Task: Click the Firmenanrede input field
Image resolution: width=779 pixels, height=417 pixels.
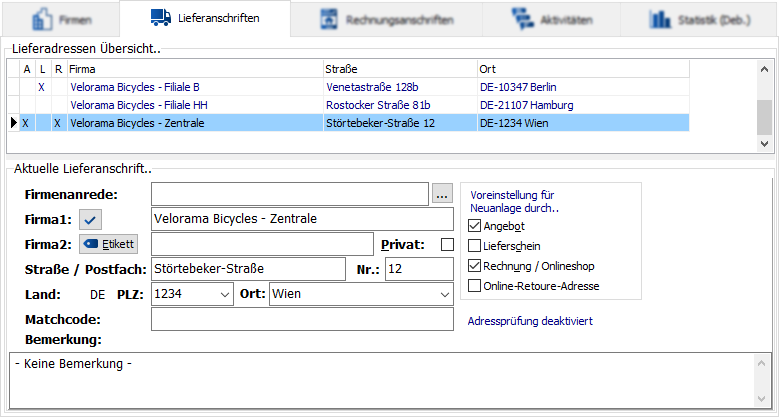Action: 290,194
